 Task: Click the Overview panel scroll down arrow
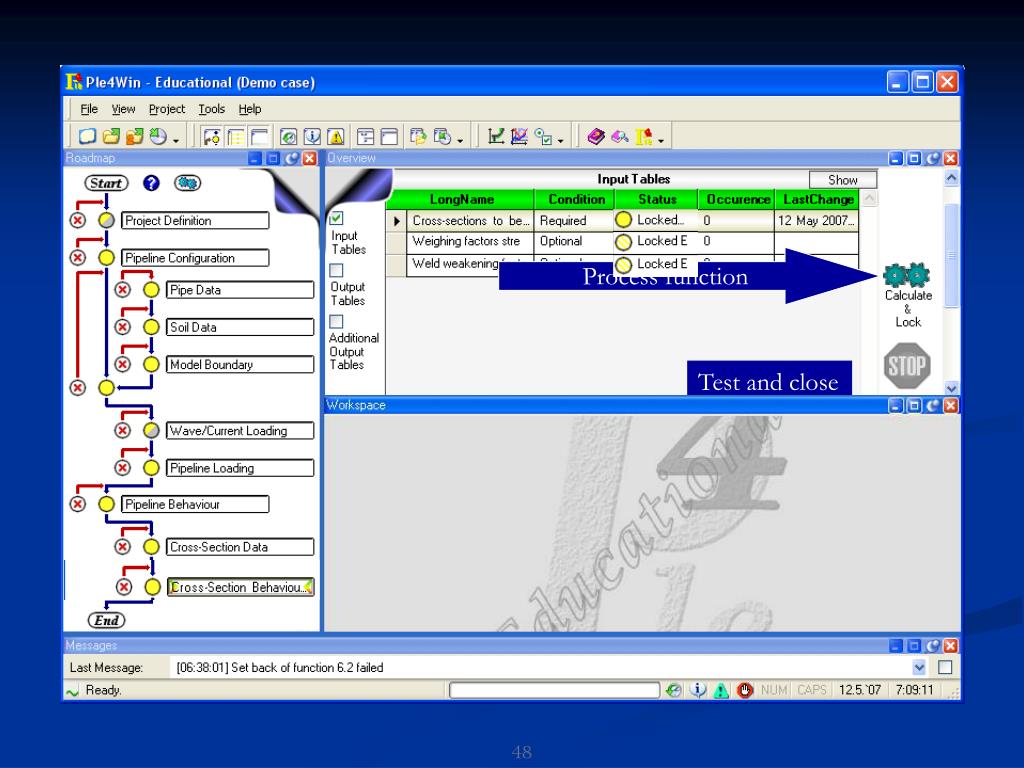tap(952, 387)
